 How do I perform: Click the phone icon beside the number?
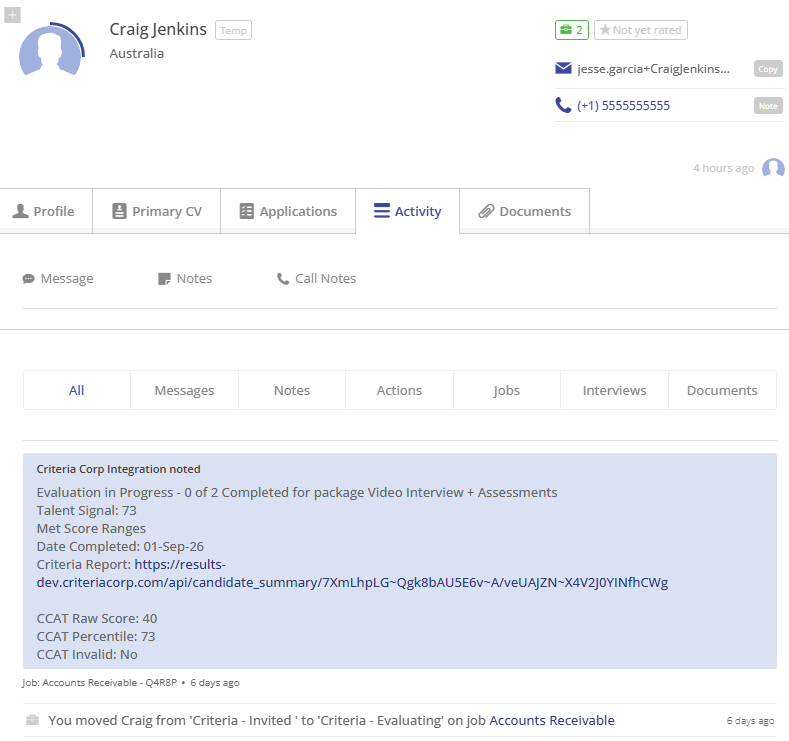pyautogui.click(x=563, y=105)
